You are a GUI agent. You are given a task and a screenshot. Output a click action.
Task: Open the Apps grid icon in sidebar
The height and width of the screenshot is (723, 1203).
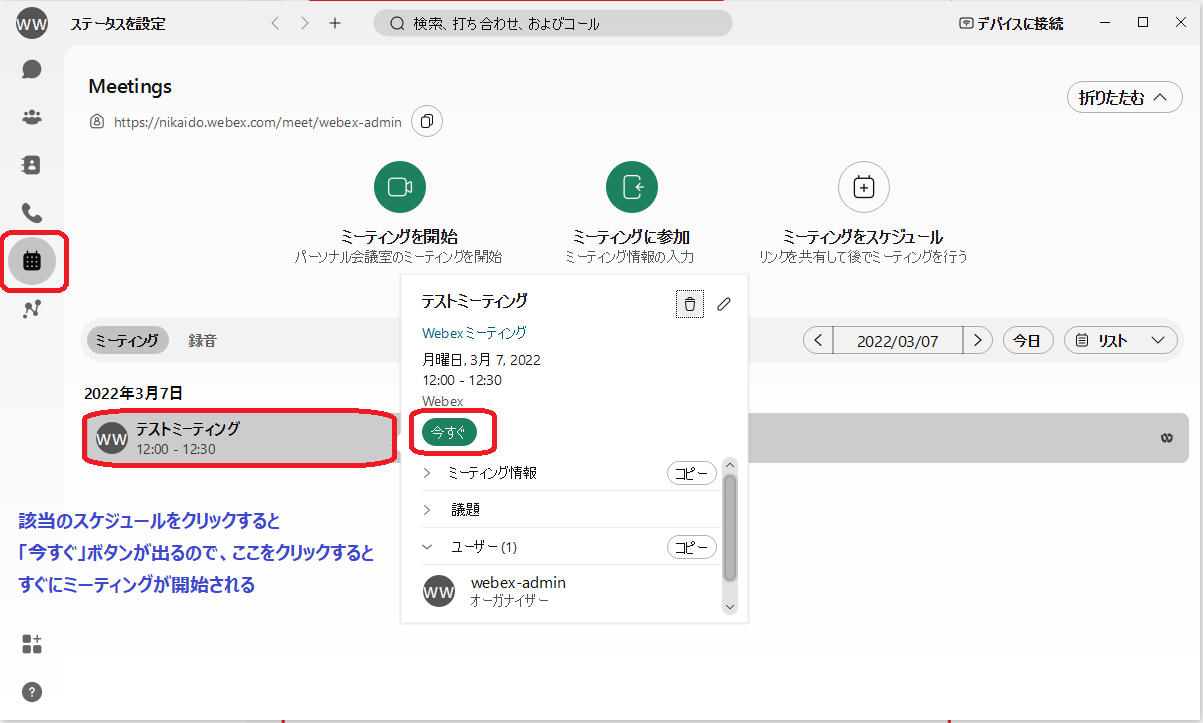(x=32, y=644)
